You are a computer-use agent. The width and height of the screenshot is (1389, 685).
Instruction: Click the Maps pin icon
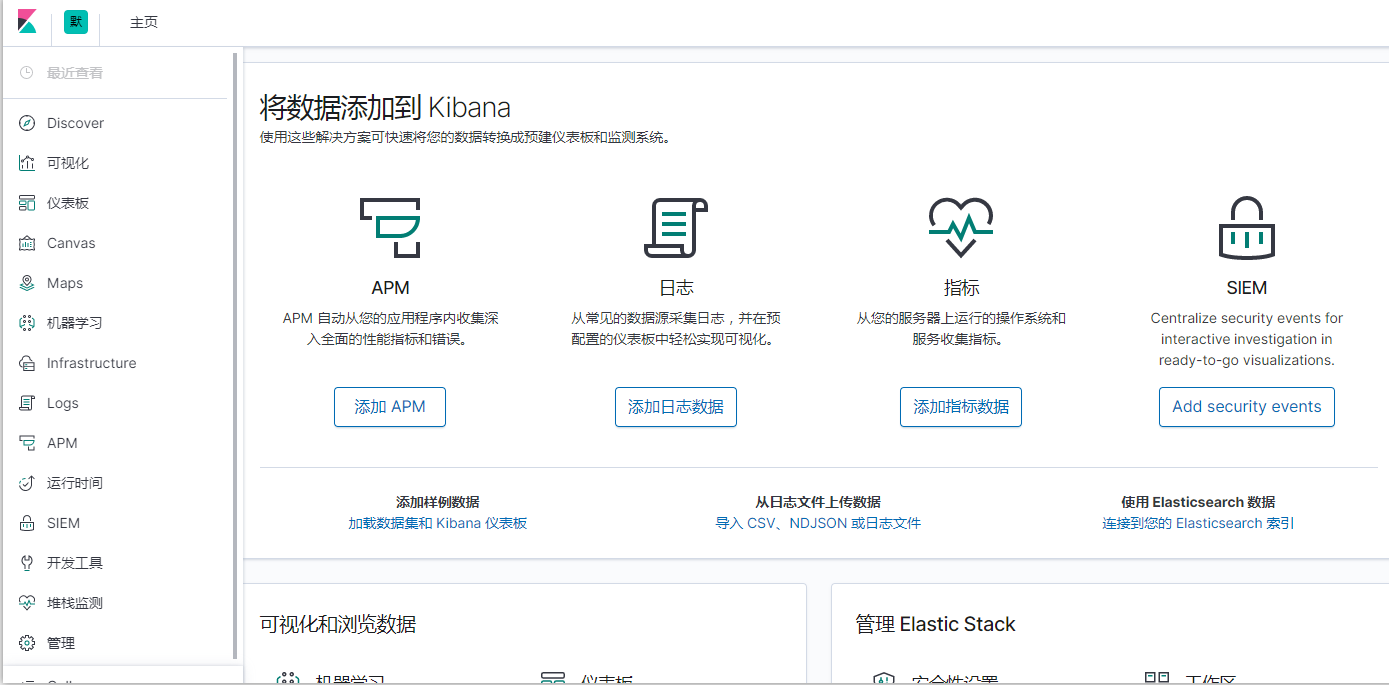point(27,283)
